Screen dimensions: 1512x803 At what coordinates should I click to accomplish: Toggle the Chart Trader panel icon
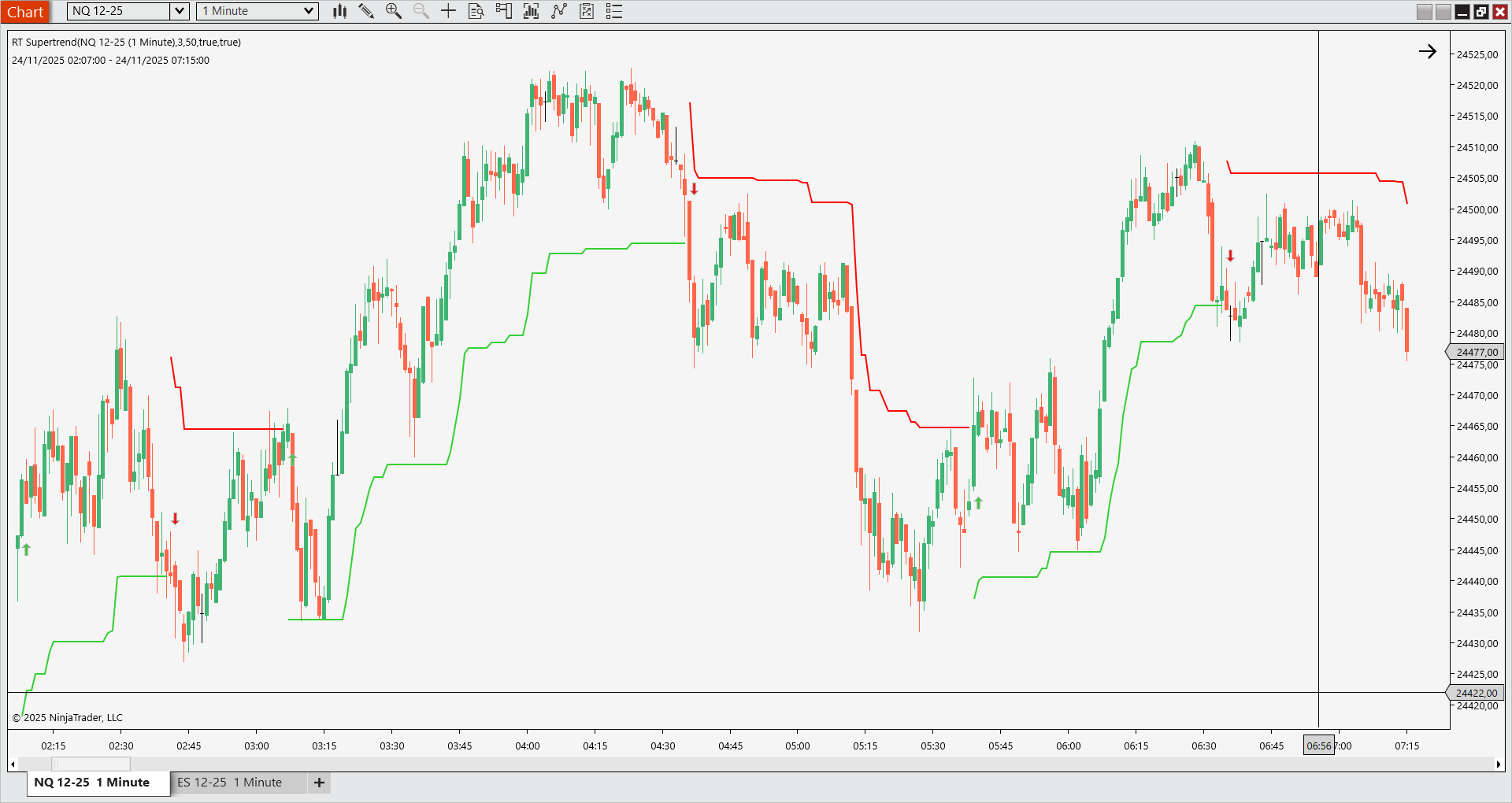(x=504, y=11)
